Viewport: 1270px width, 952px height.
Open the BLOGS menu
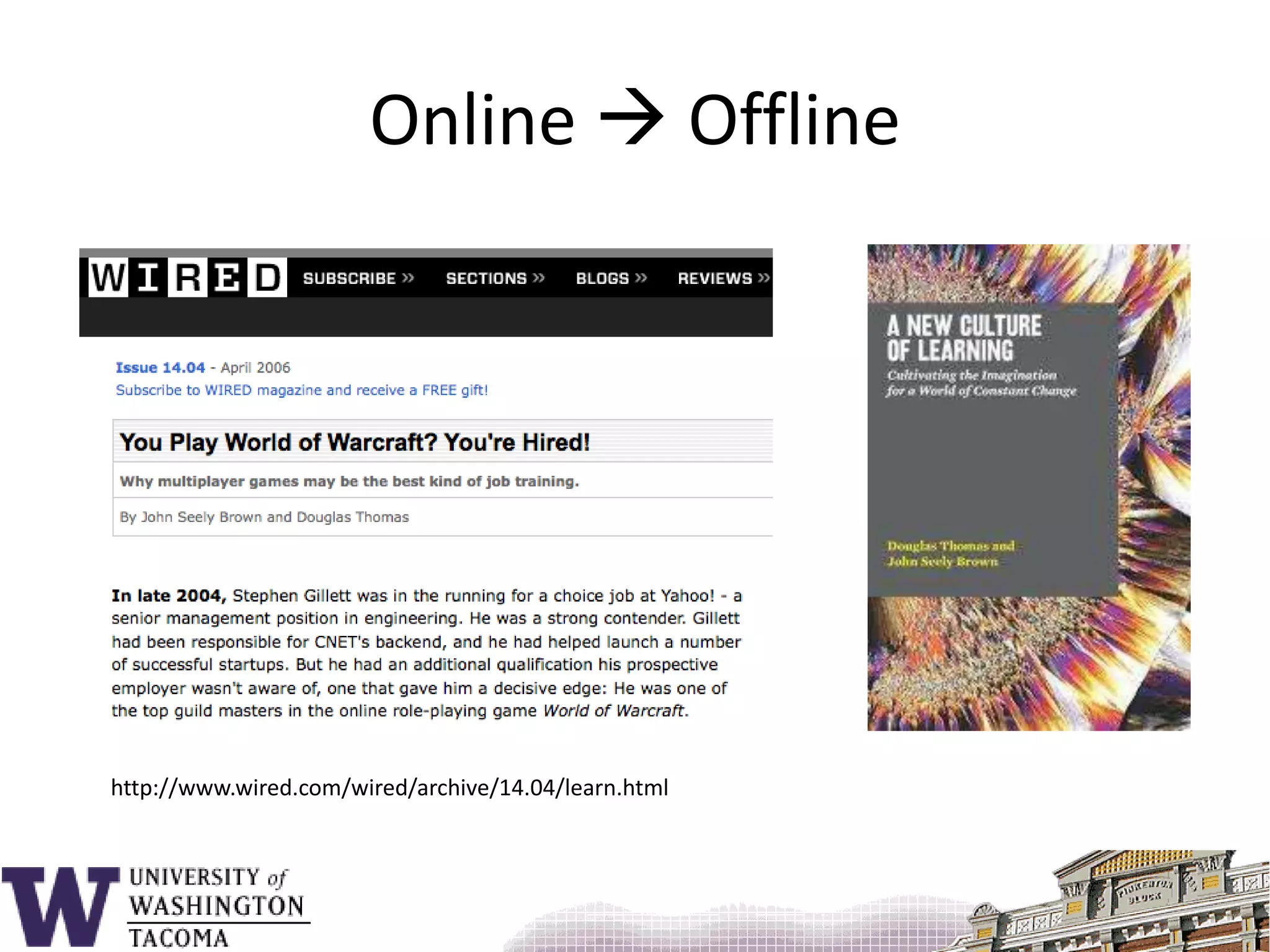[x=611, y=278]
